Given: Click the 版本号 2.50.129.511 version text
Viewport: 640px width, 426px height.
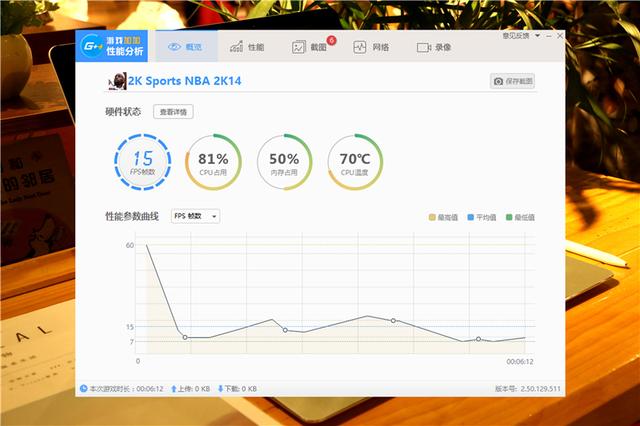Looking at the screenshot, I should pyautogui.click(x=528, y=389).
